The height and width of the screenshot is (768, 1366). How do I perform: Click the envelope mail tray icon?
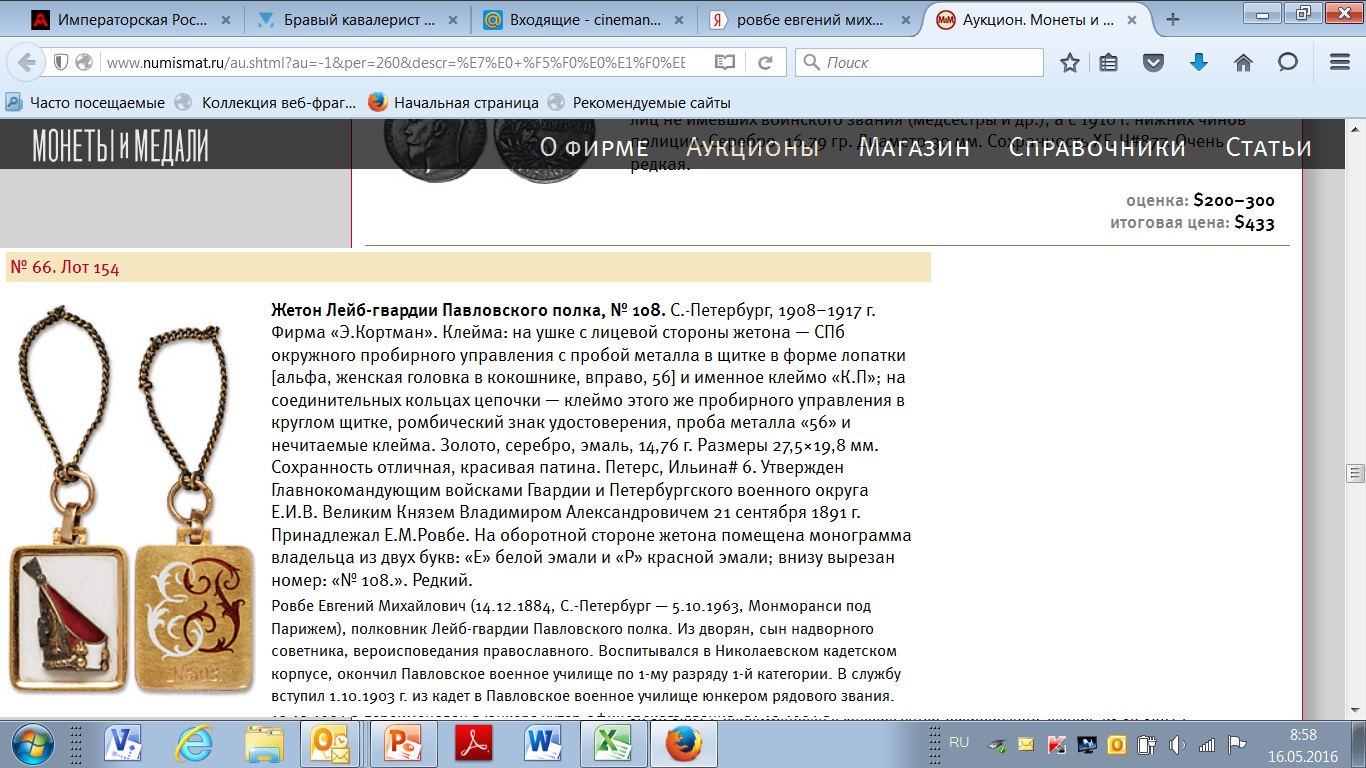[x=1027, y=744]
